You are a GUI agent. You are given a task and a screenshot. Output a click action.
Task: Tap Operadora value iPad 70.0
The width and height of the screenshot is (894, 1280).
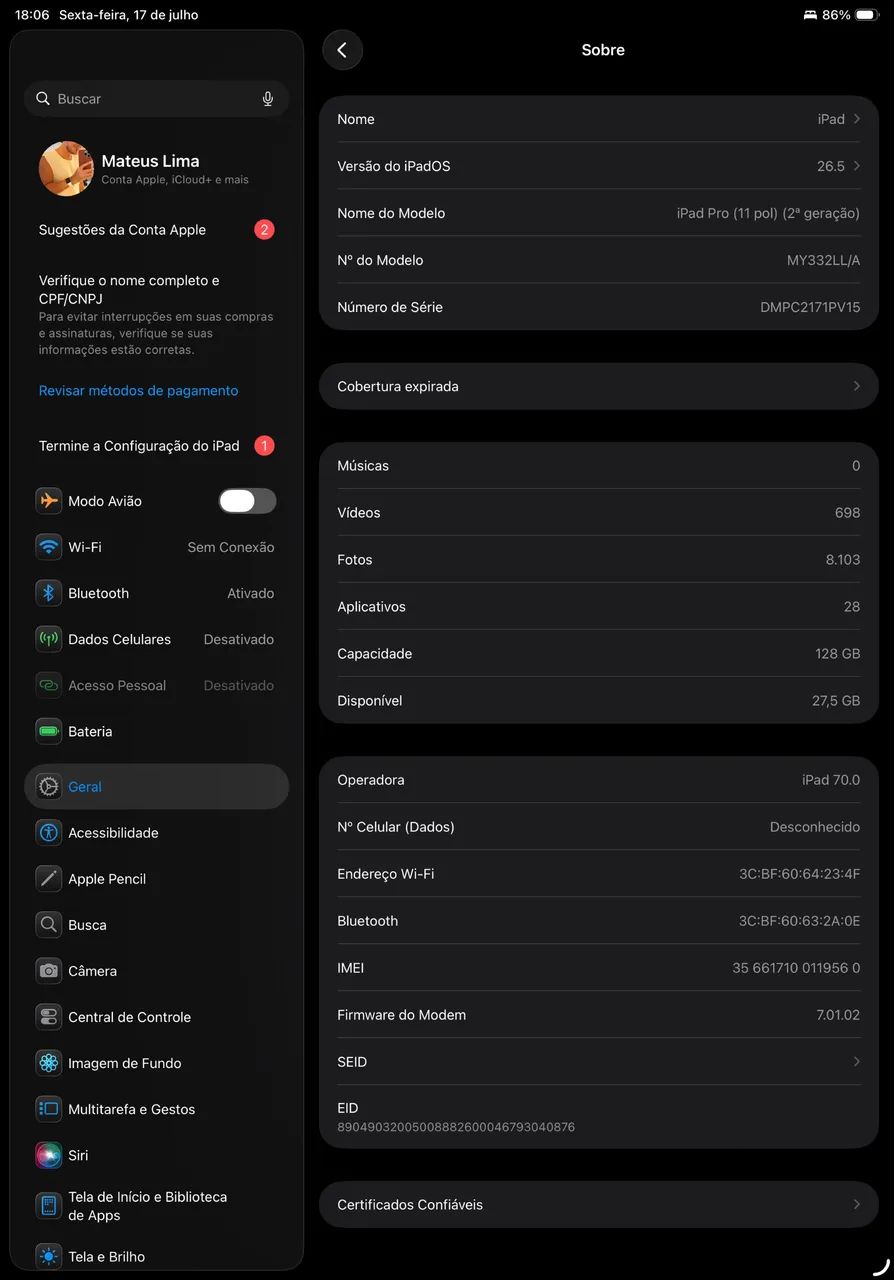click(831, 780)
